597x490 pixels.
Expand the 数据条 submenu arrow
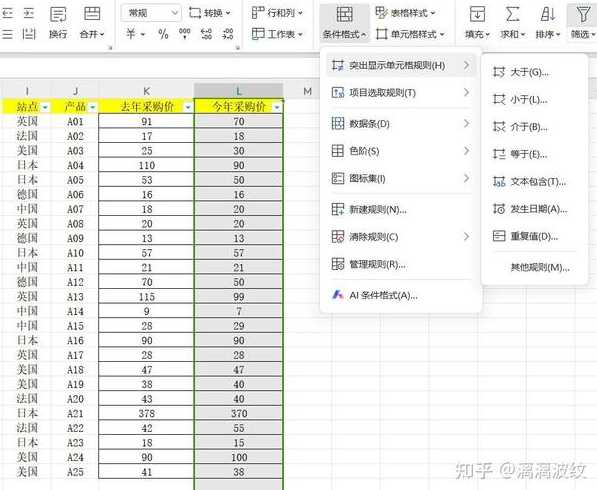466,124
